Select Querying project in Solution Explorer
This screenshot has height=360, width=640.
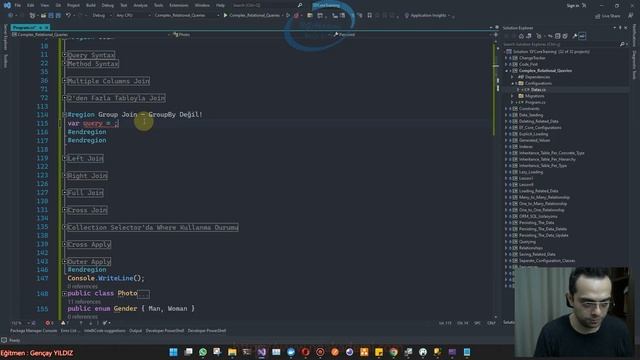click(527, 242)
